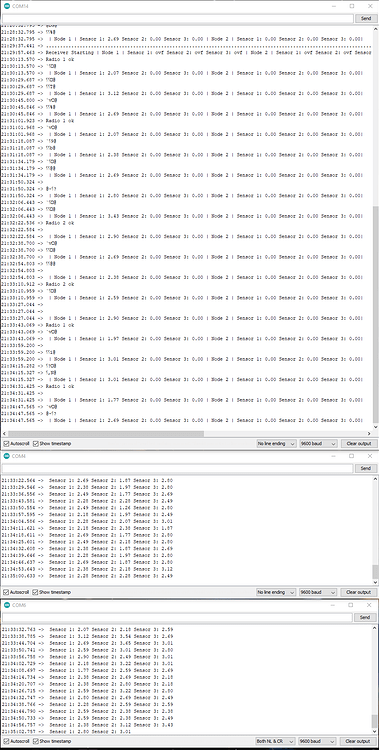Disable Autoscroll in the COM14 monitor
Viewport: 379px width, 750px height.
click(6, 443)
